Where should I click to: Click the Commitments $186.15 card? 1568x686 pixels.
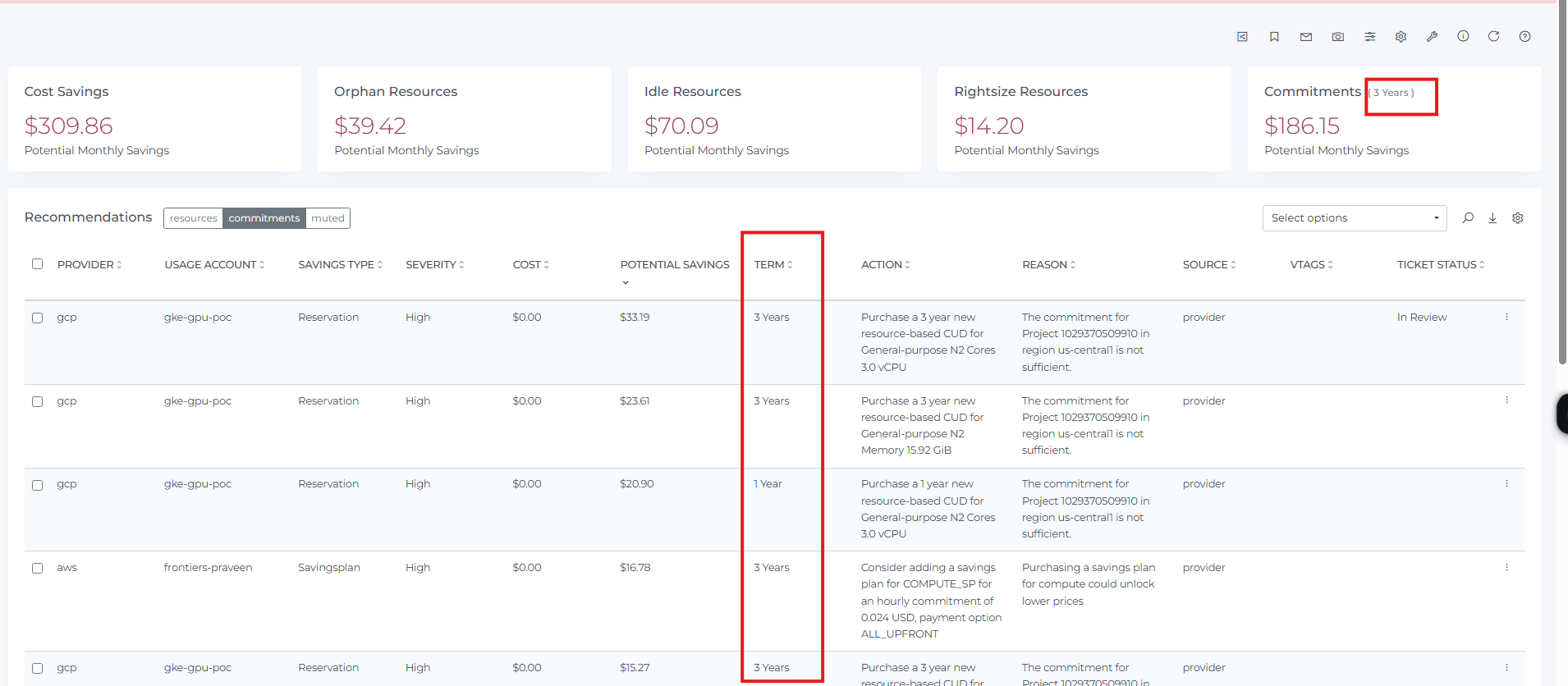[1395, 119]
